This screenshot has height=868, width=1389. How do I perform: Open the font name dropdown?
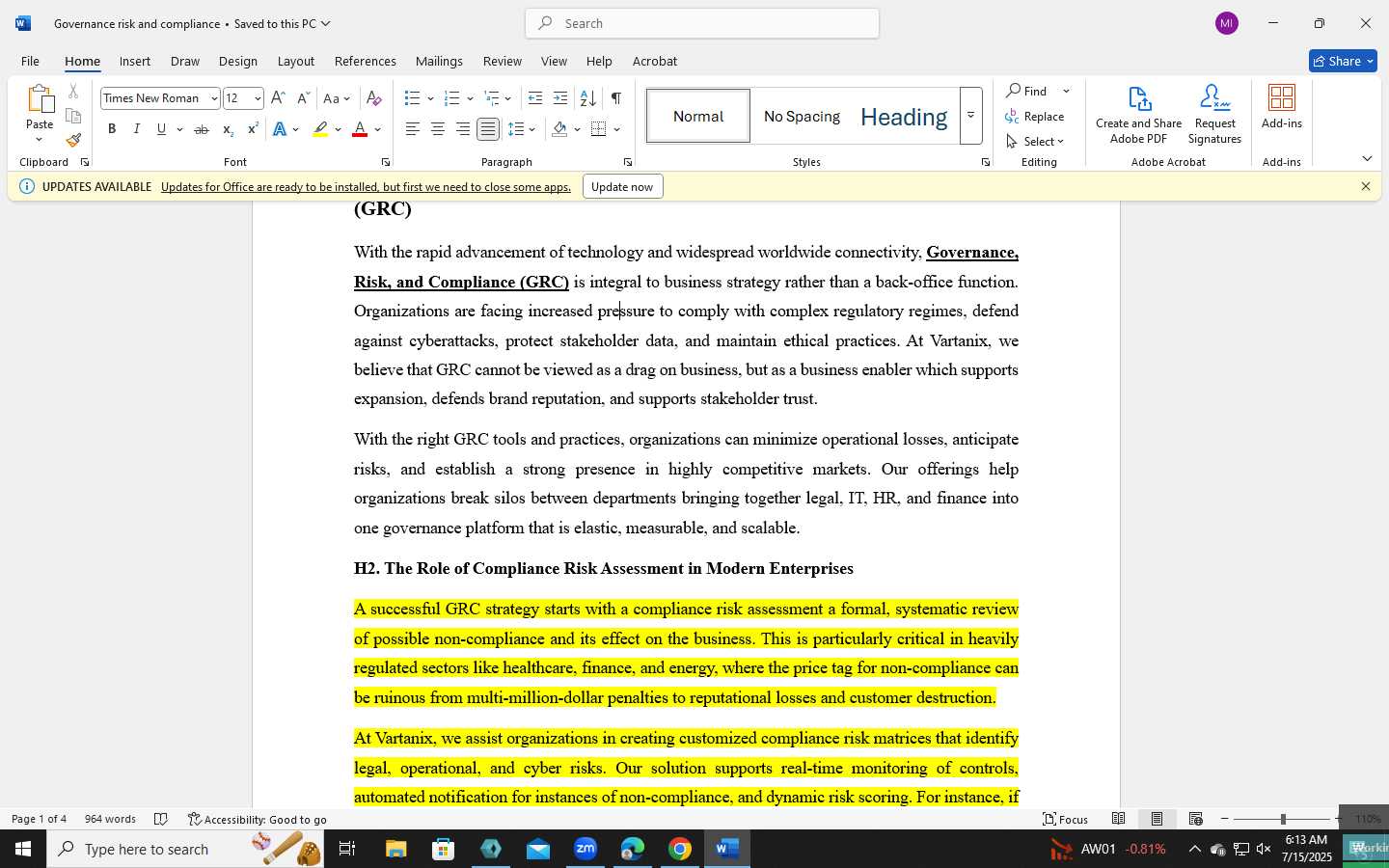coord(214,98)
